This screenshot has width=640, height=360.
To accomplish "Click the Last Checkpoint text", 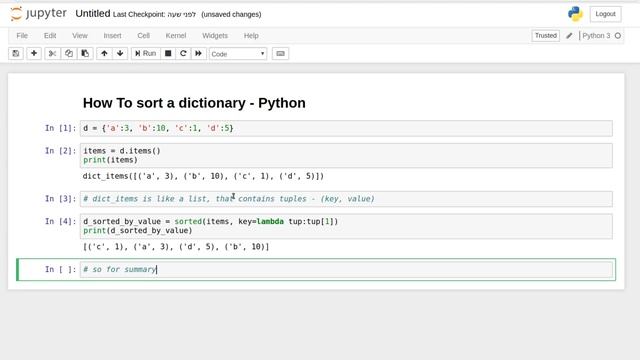I will pos(154,14).
